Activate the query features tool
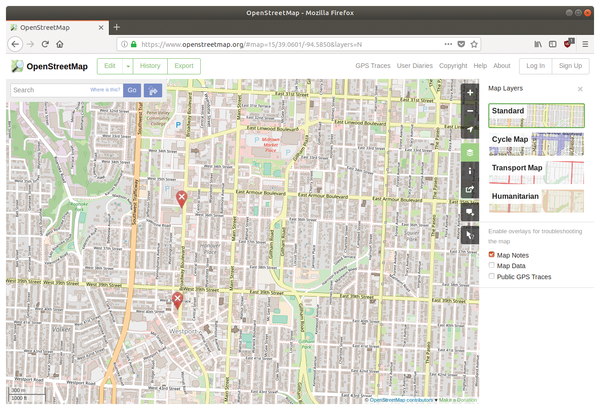 470,235
